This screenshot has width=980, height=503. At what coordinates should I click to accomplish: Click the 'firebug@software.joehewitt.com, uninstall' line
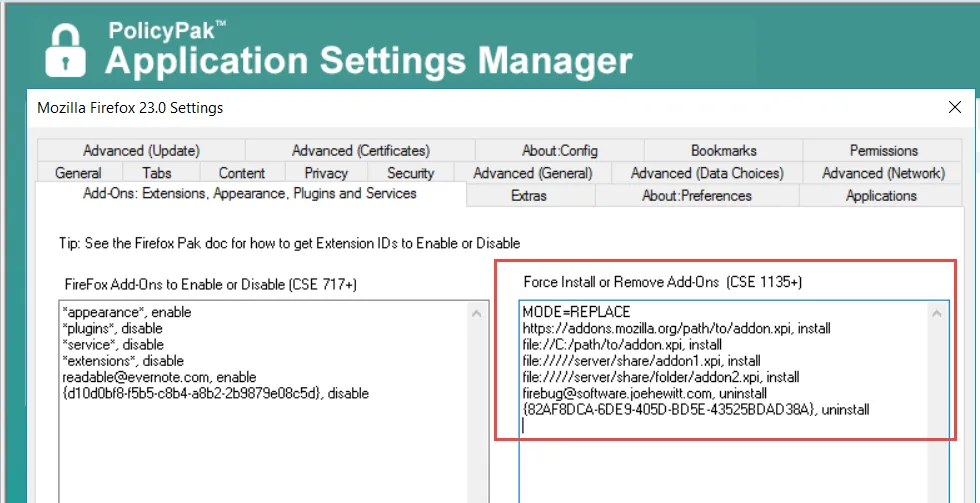click(x=645, y=394)
